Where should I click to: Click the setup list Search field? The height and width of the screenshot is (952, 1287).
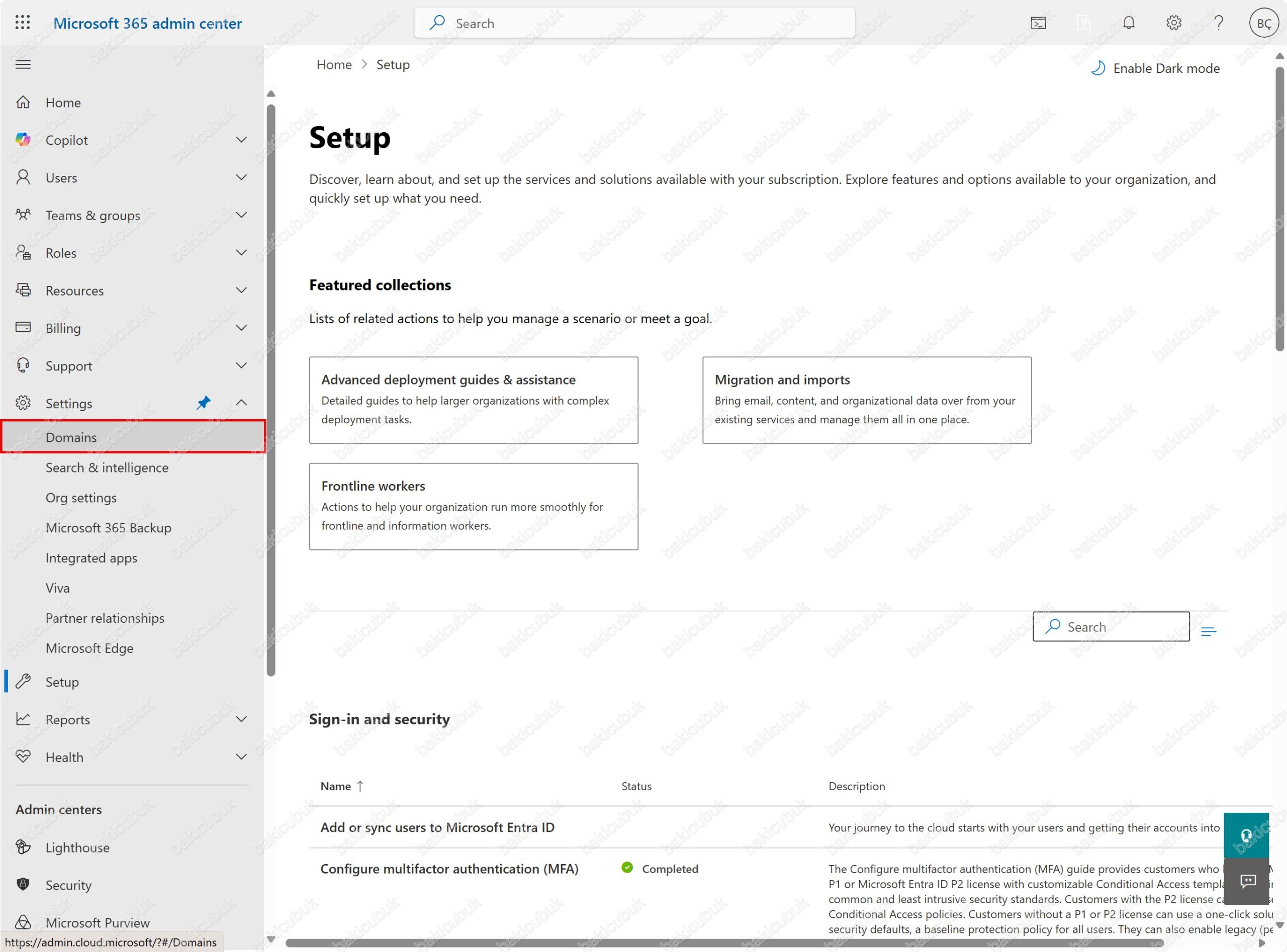tap(1118, 626)
